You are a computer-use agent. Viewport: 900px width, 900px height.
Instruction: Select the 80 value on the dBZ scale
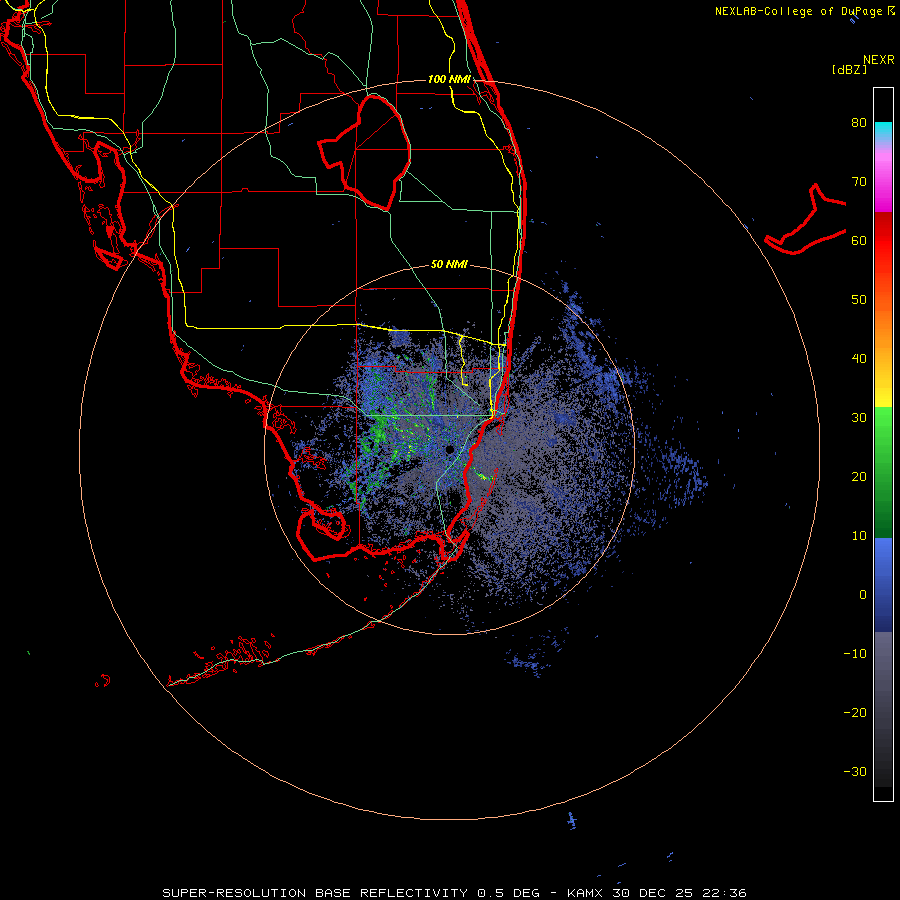[859, 123]
